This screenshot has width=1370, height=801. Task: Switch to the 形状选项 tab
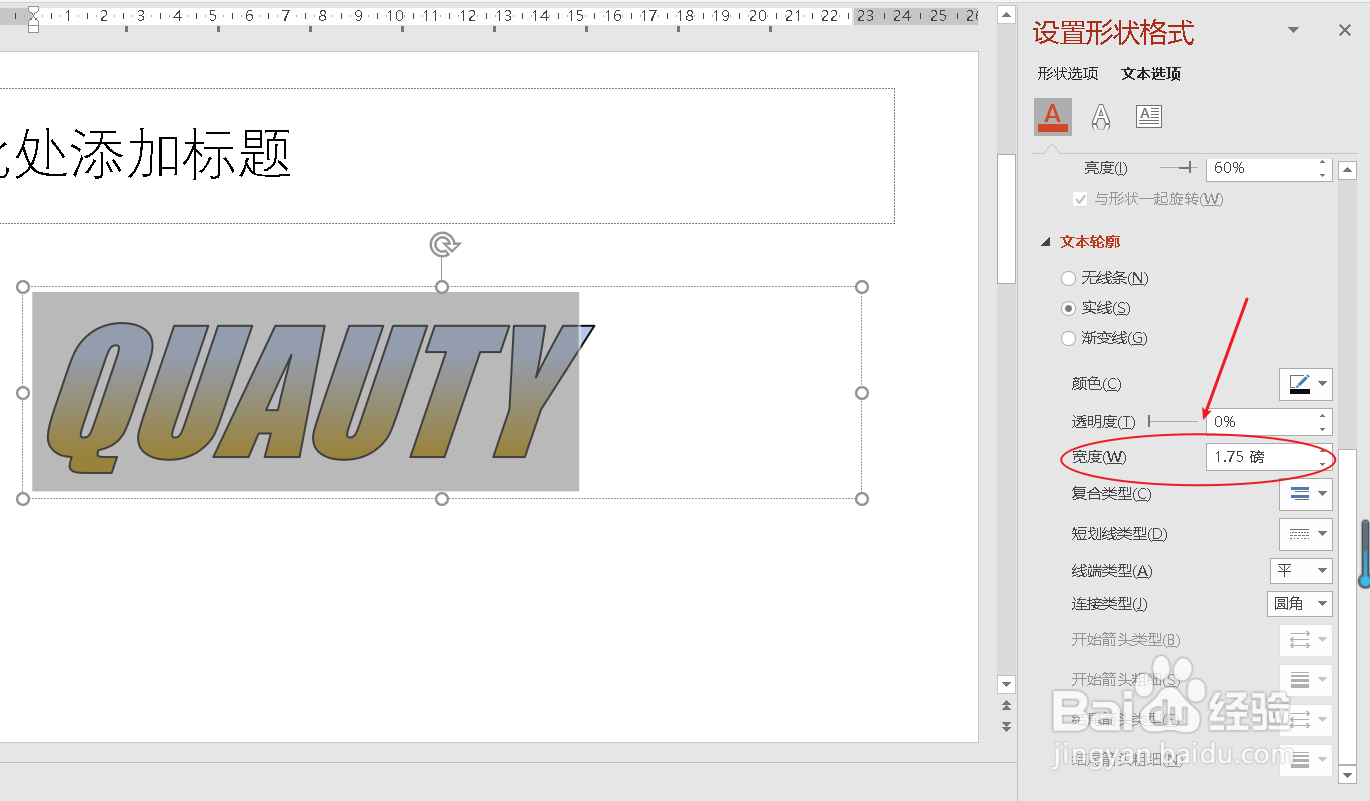1068,73
